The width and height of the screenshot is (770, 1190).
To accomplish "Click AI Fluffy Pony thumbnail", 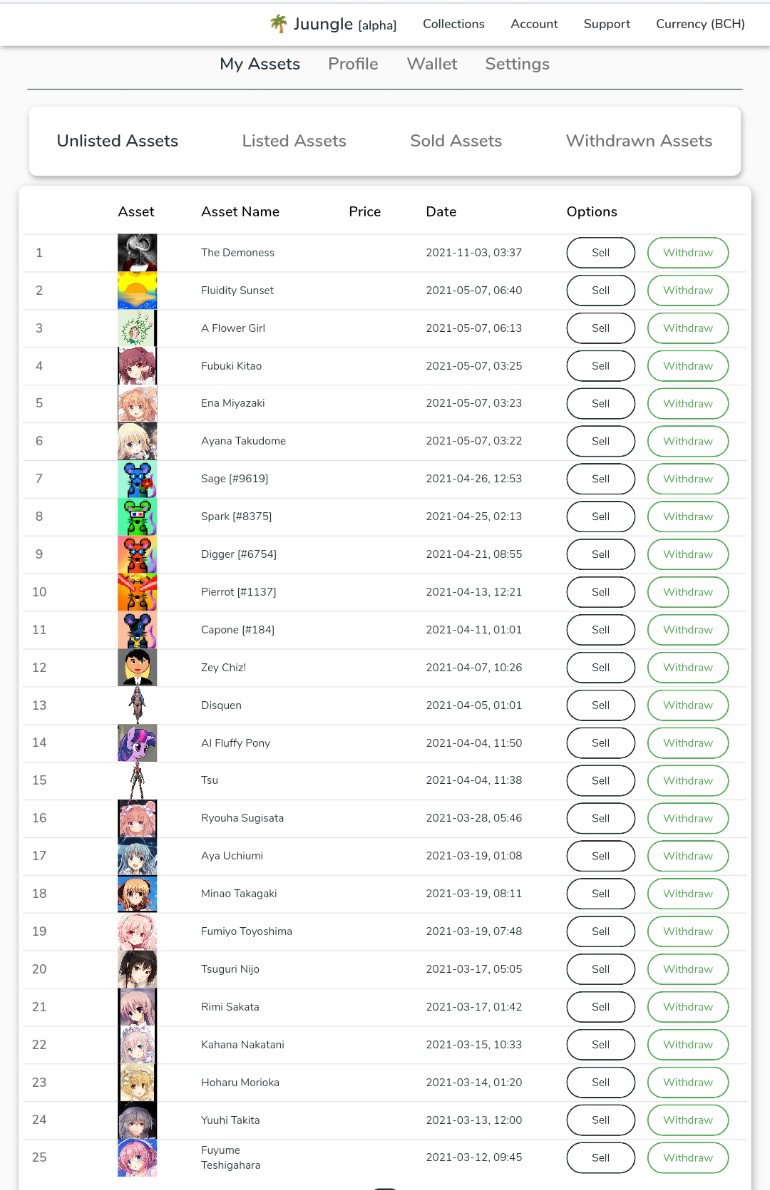I will (x=137, y=743).
